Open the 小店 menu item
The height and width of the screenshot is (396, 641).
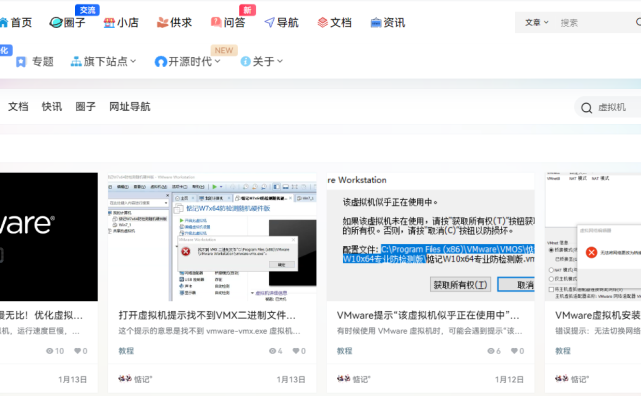pyautogui.click(x=128, y=22)
